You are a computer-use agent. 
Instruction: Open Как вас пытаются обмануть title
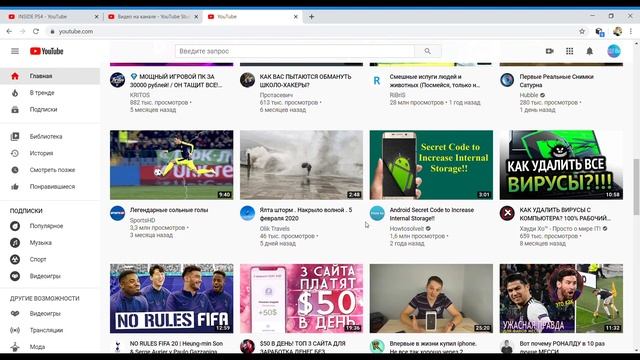coord(305,80)
